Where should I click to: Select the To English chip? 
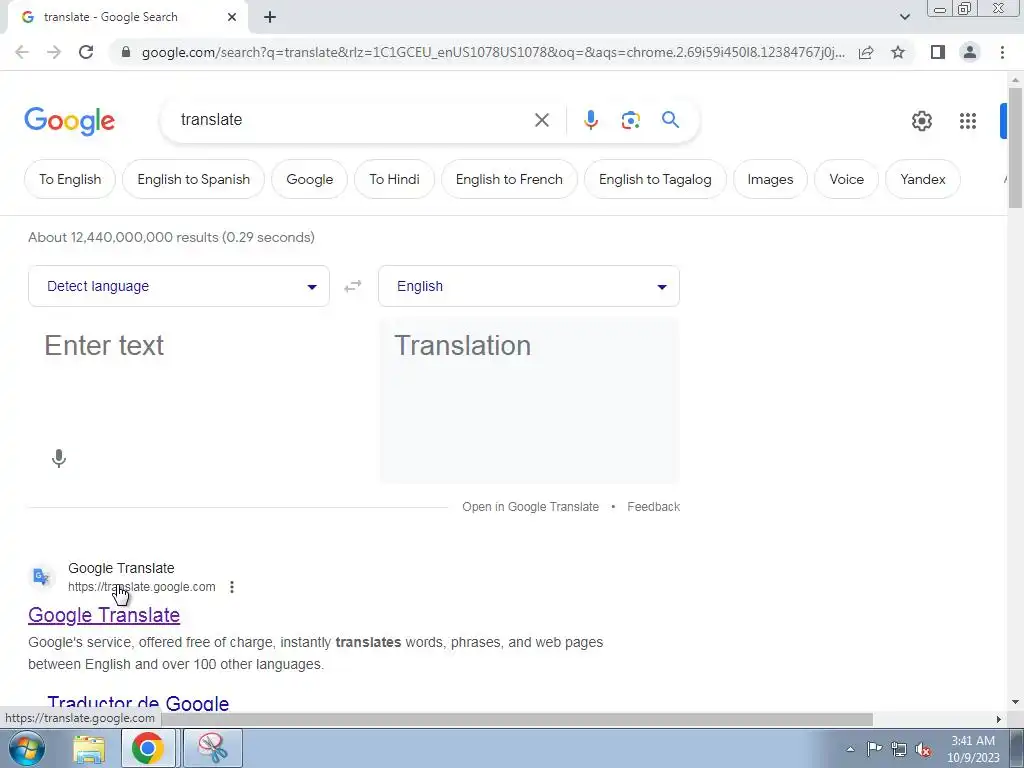click(70, 179)
